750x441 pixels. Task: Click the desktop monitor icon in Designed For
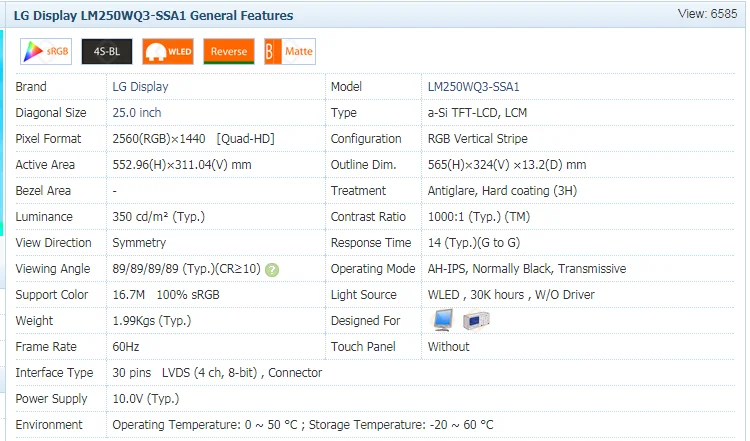pos(443,320)
